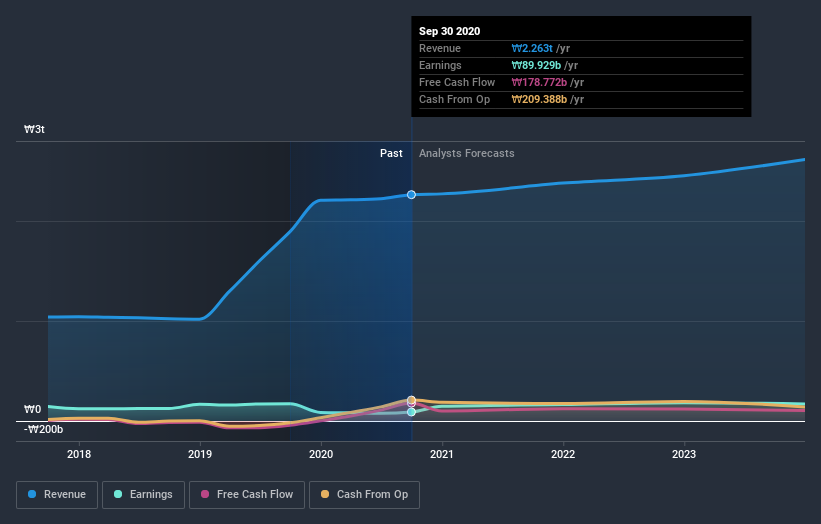Click the orange Cash From Op data point

pos(412,400)
